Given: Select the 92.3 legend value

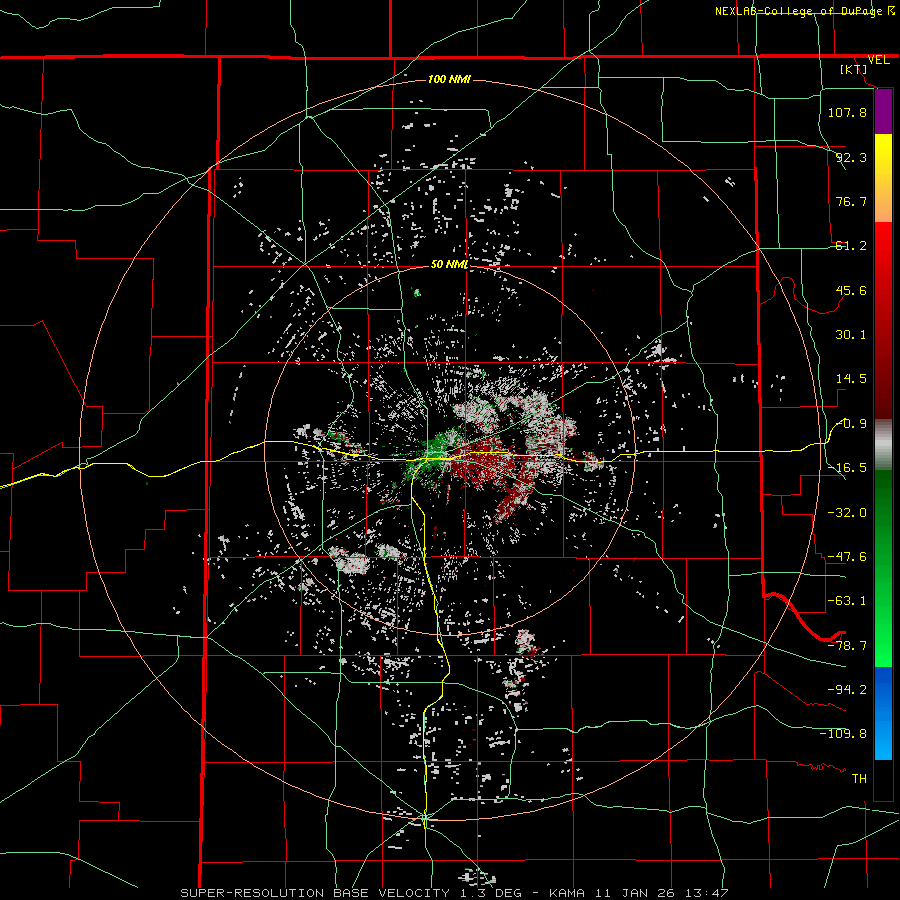Looking at the screenshot, I should pos(851,157).
